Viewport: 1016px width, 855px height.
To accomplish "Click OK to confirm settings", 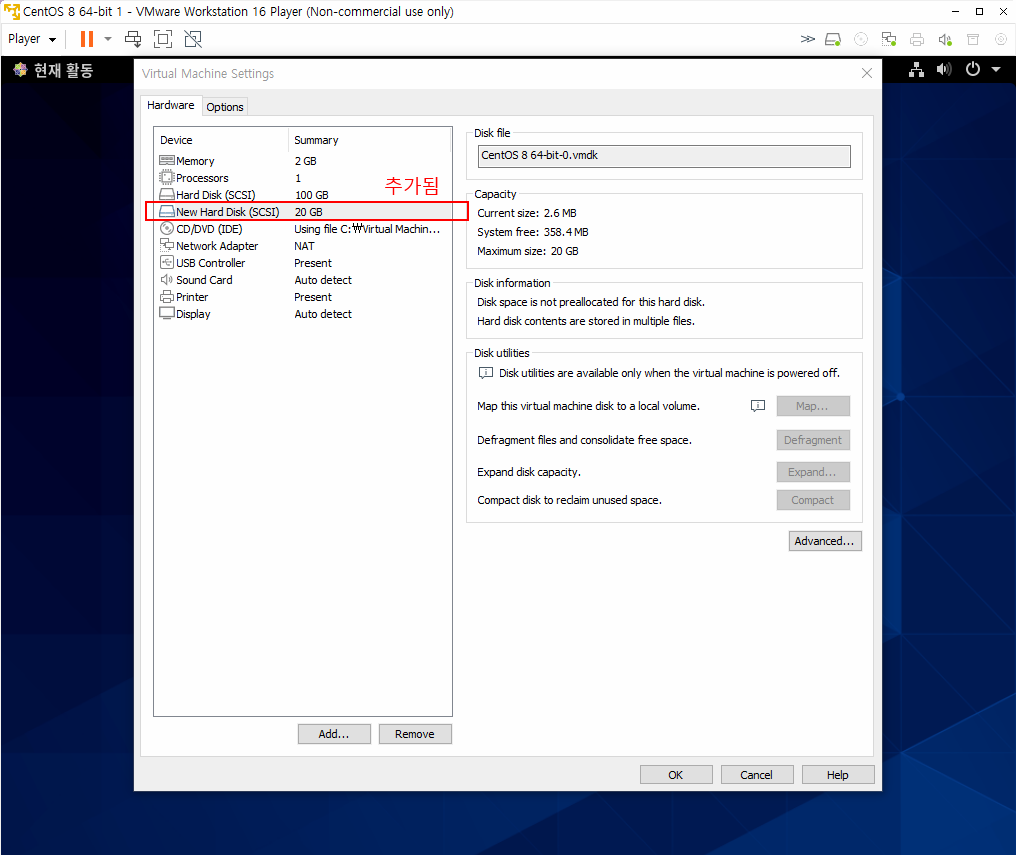I will 676,775.
